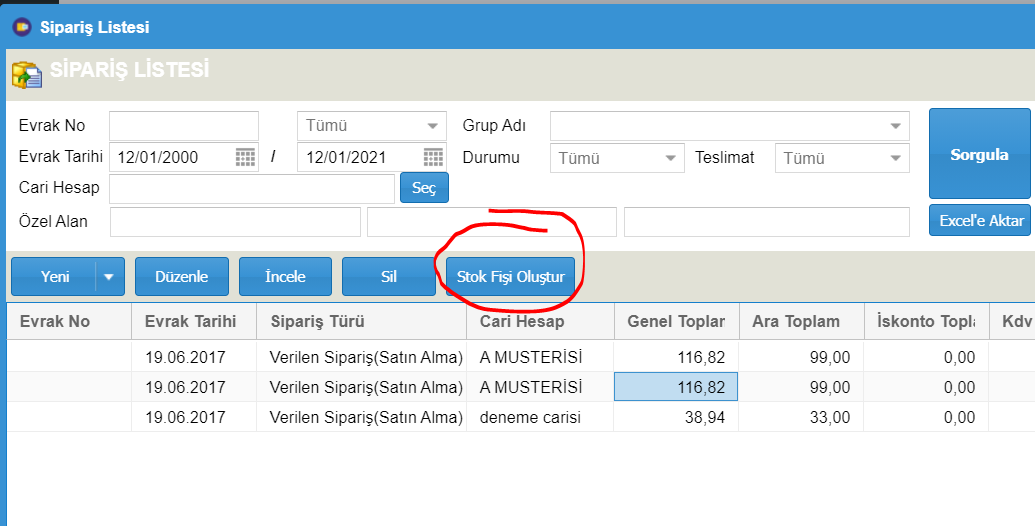The width and height of the screenshot is (1035, 526).
Task: Open the end date calendar picker icon
Action: coord(433,157)
